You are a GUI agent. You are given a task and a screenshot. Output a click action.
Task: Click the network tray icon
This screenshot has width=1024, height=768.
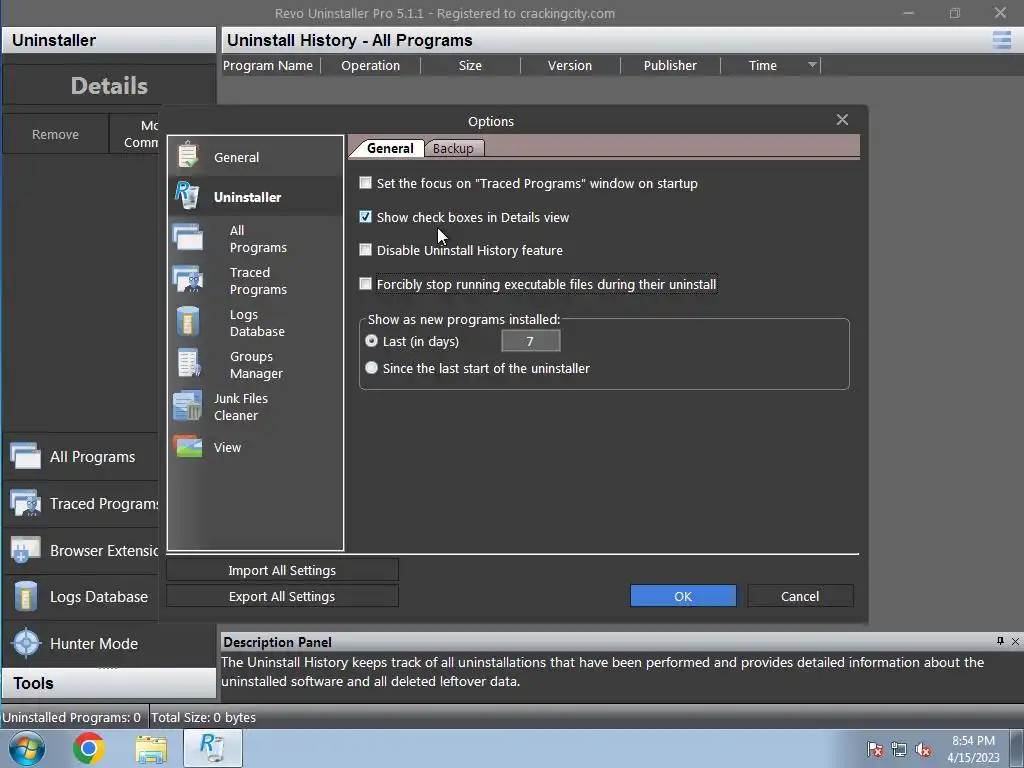pyautogui.click(x=899, y=749)
